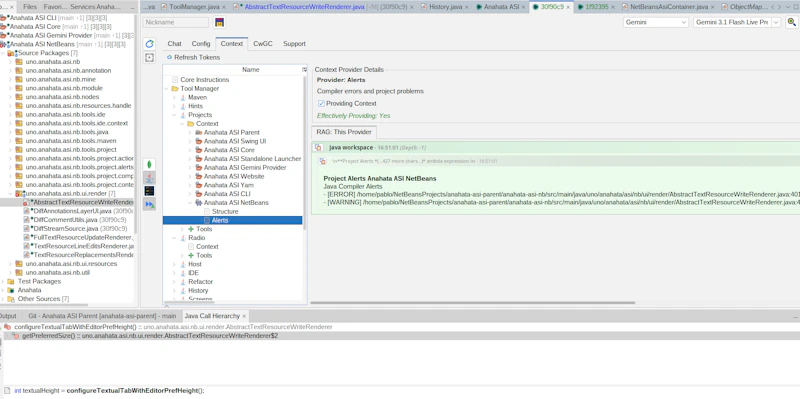Expand the Maven tree node

[174, 97]
